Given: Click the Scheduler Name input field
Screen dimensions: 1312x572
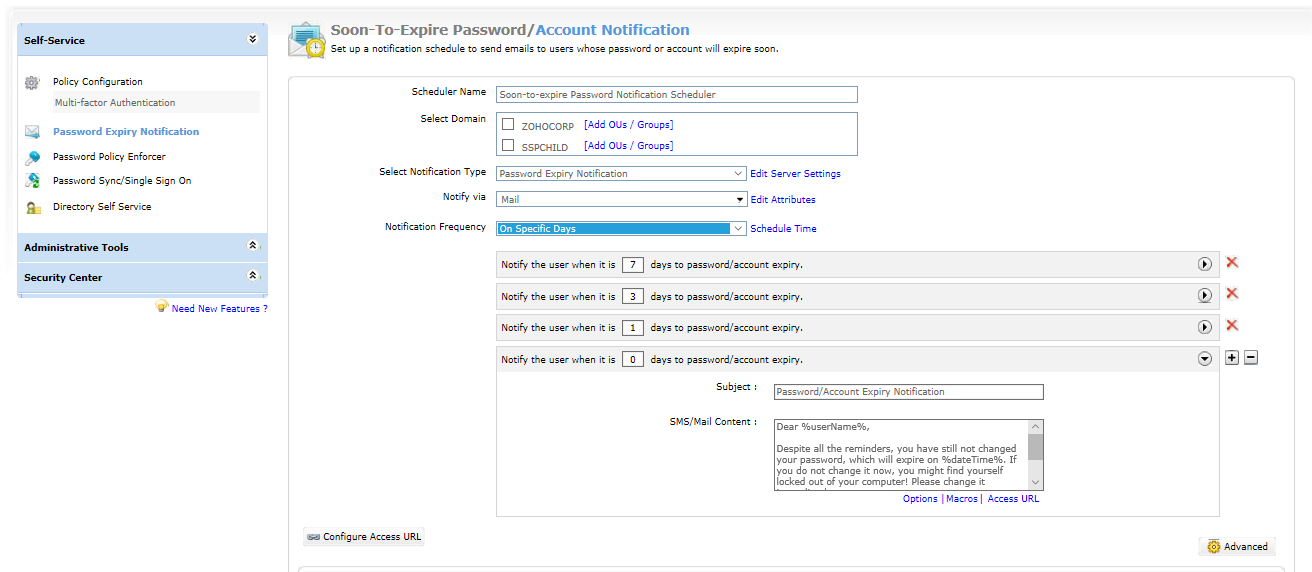Looking at the screenshot, I should (x=676, y=94).
